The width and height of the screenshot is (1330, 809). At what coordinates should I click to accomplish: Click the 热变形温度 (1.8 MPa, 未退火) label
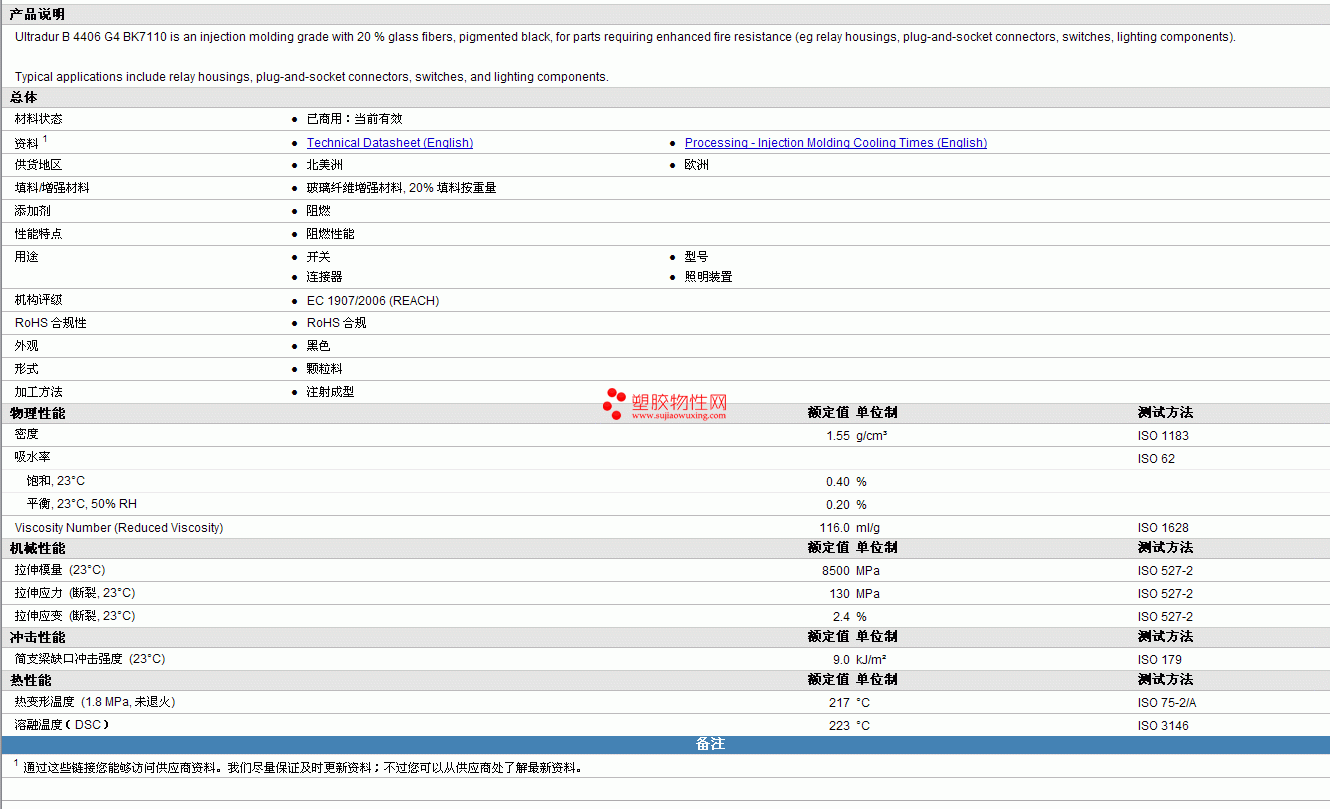click(95, 702)
